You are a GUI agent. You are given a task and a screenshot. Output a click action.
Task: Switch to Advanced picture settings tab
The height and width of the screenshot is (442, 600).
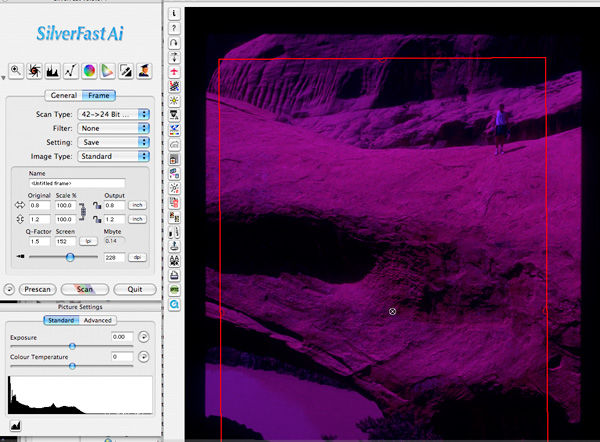coord(98,320)
